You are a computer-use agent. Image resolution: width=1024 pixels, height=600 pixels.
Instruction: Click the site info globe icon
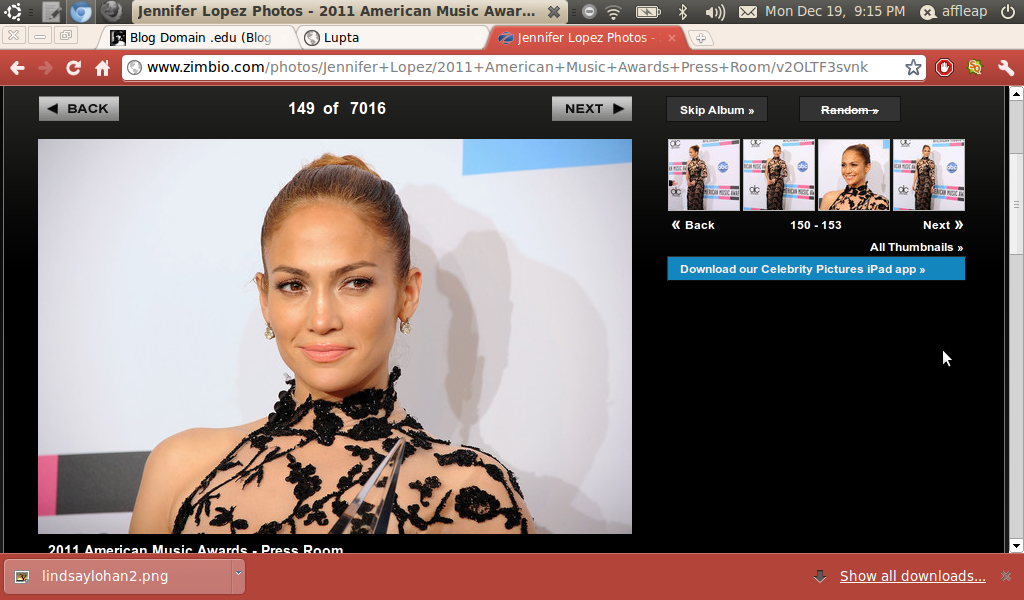coord(135,67)
